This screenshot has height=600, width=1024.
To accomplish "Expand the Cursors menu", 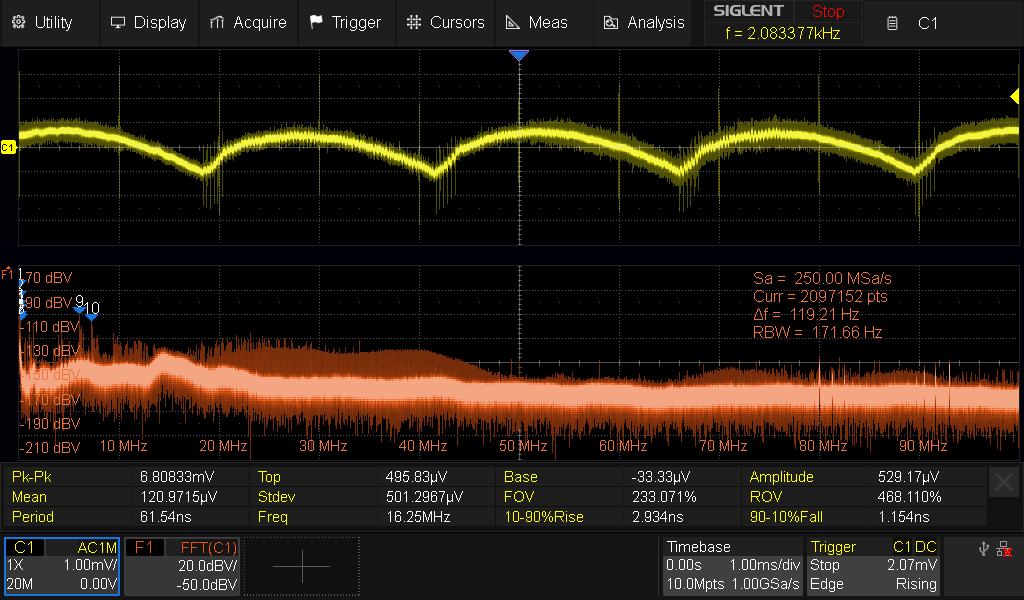I will point(446,22).
